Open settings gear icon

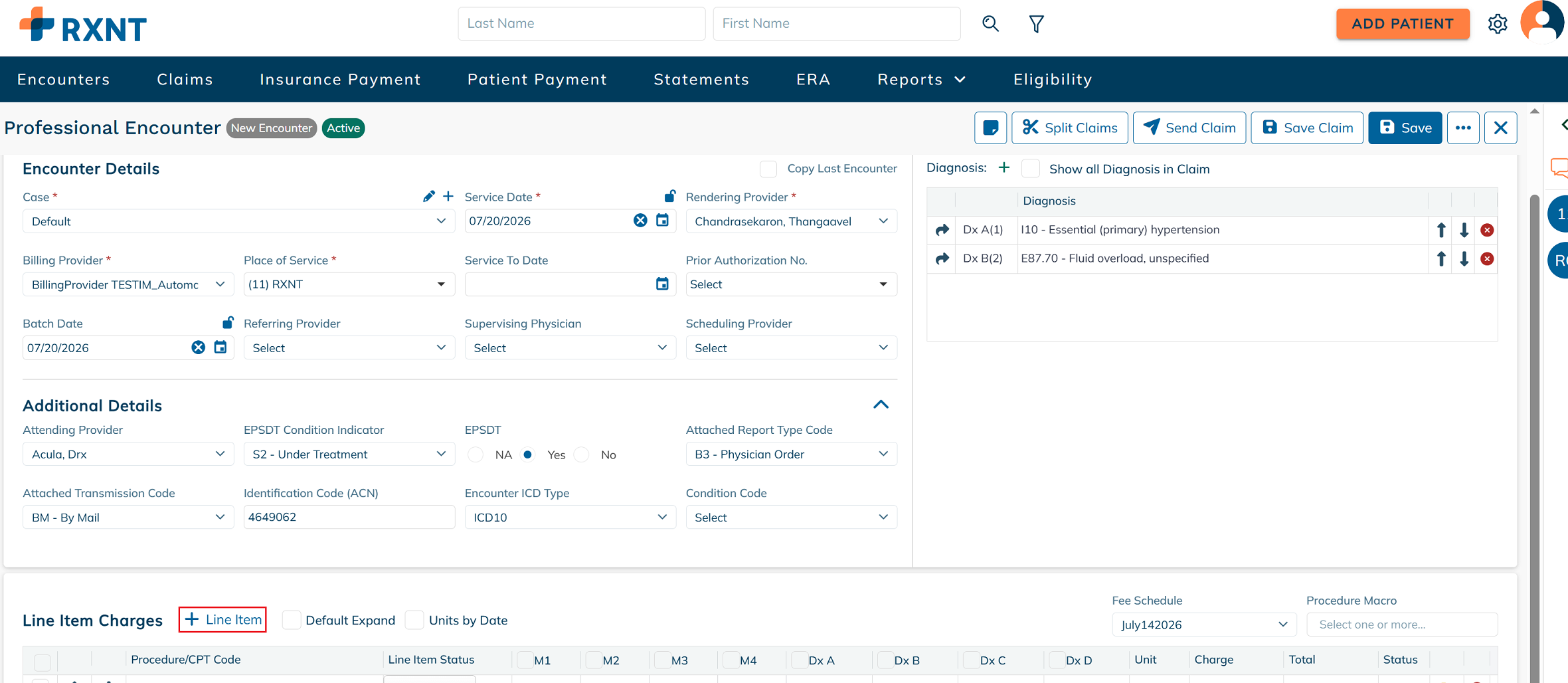(1498, 24)
